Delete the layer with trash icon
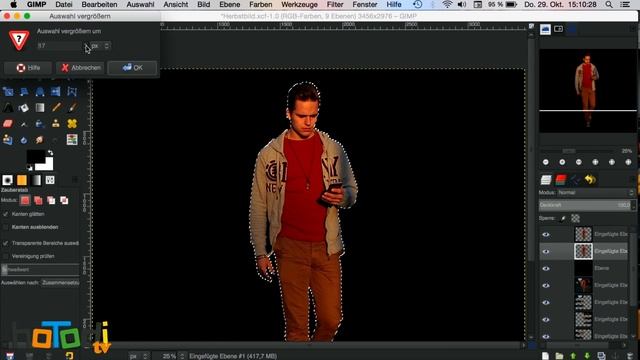The image size is (640, 360). [631, 356]
